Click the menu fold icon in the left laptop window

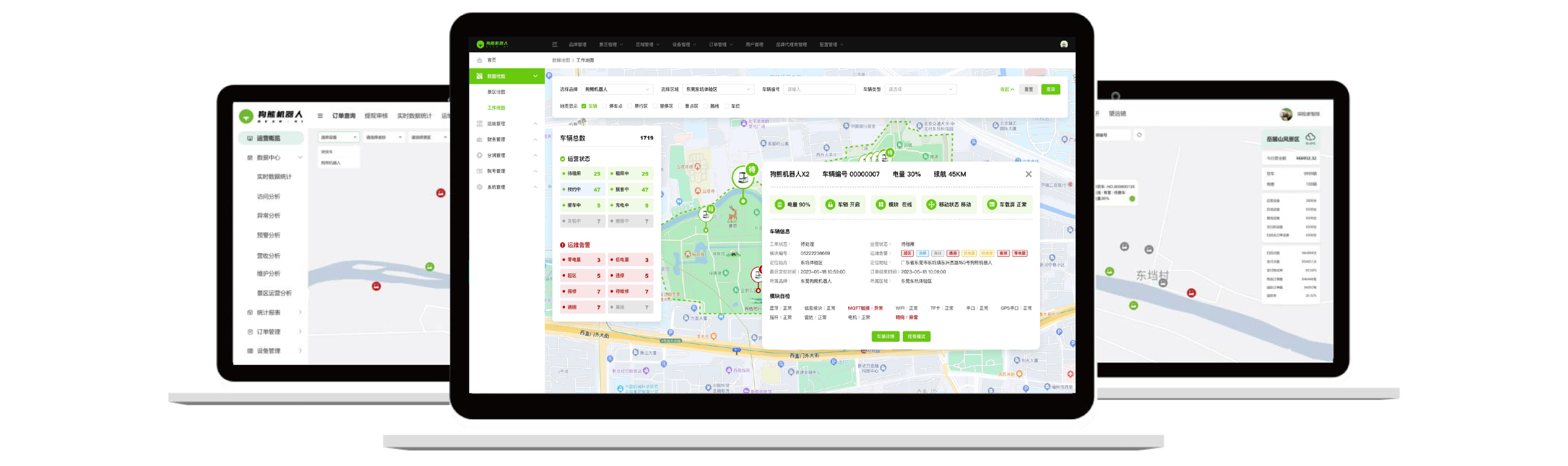(x=320, y=116)
